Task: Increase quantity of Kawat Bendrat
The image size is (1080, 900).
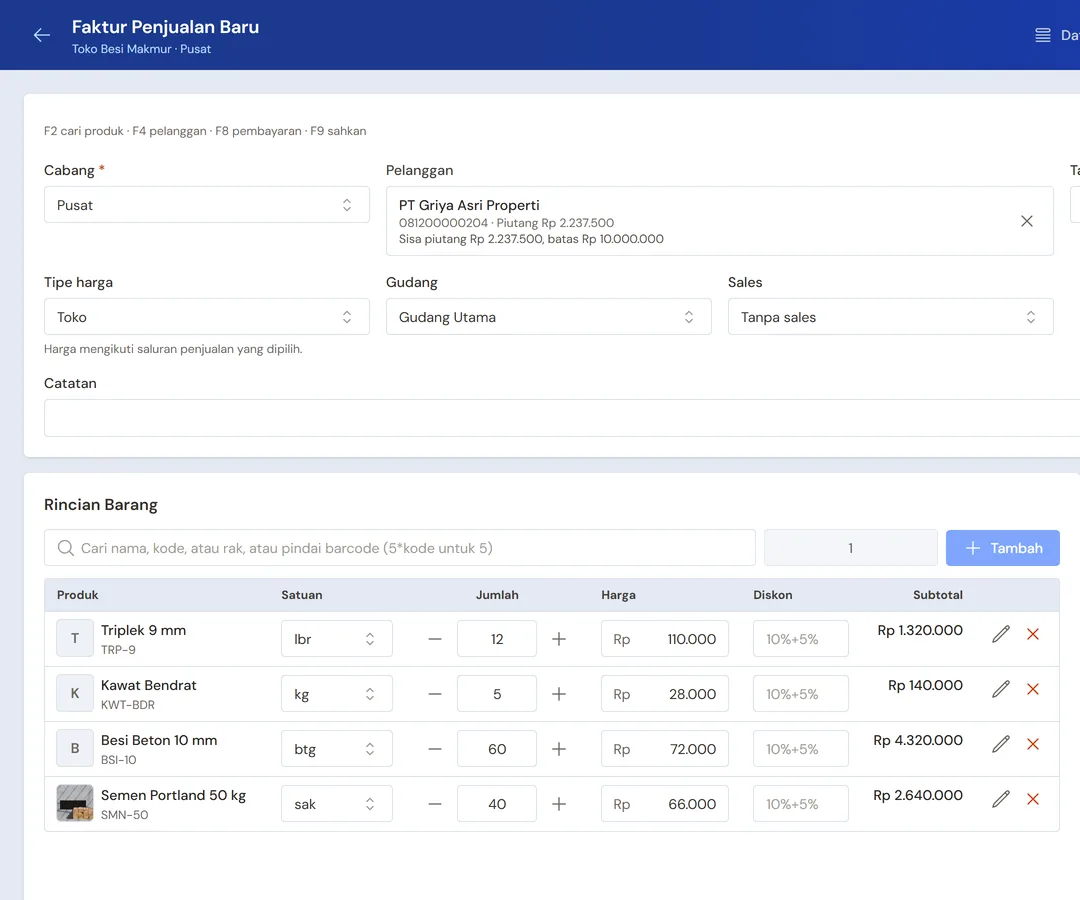Action: click(559, 694)
